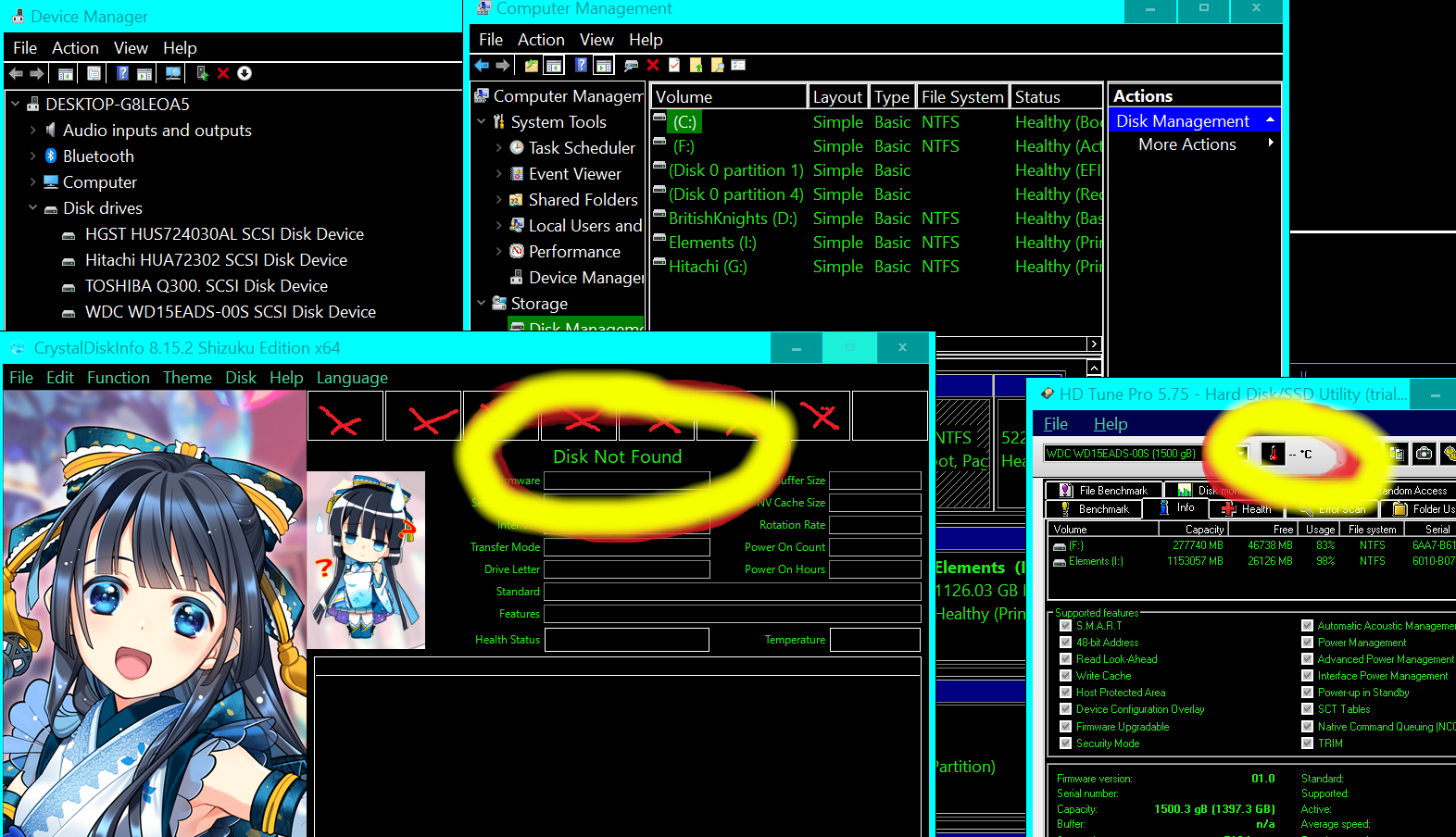The image size is (1456, 837).
Task: Switch to the Health tab in HD Tune
Action: point(1246,509)
